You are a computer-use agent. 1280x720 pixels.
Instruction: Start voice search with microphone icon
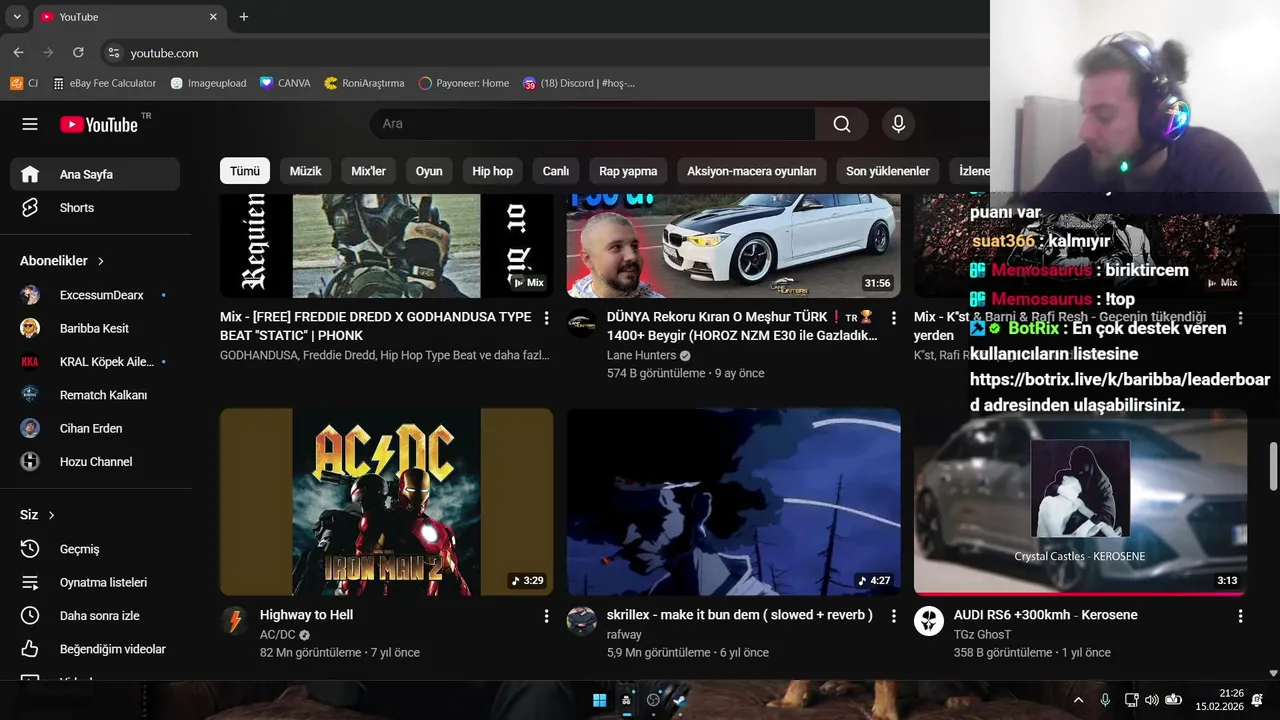(x=898, y=124)
